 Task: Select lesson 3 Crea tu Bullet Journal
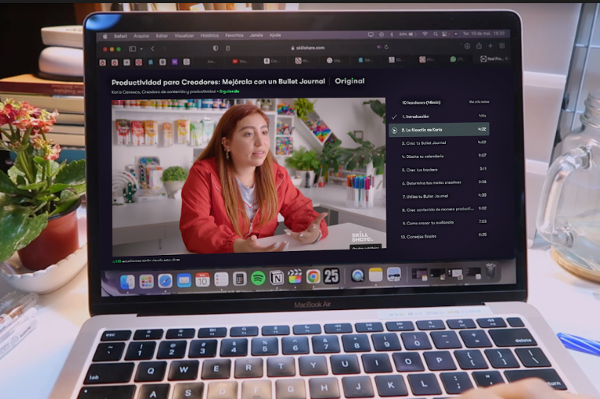439,143
